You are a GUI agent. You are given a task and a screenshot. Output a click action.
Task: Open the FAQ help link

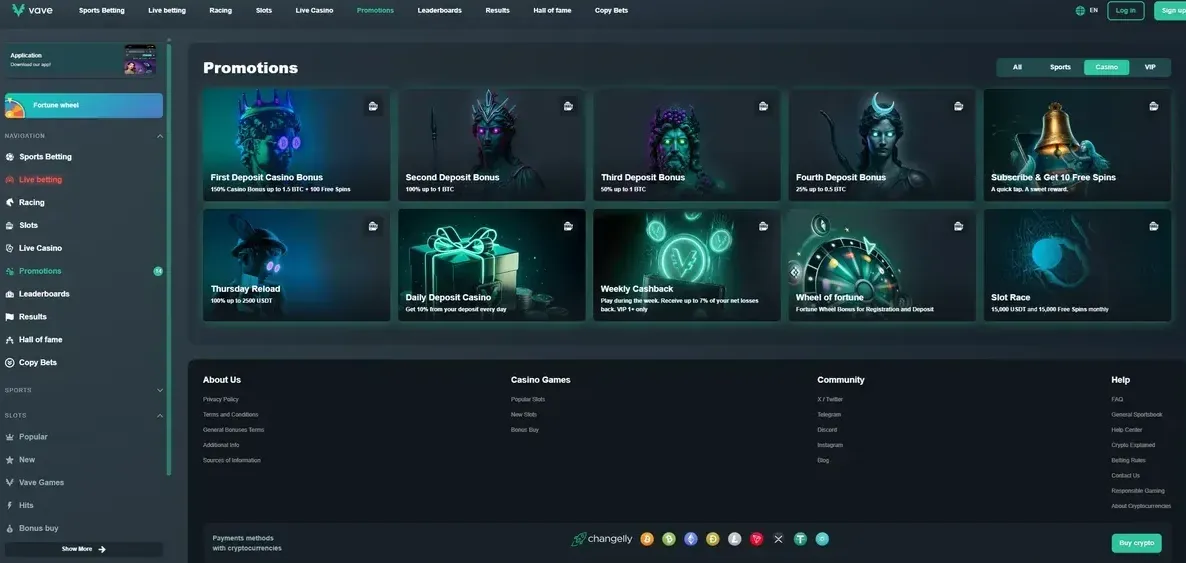pos(1117,400)
